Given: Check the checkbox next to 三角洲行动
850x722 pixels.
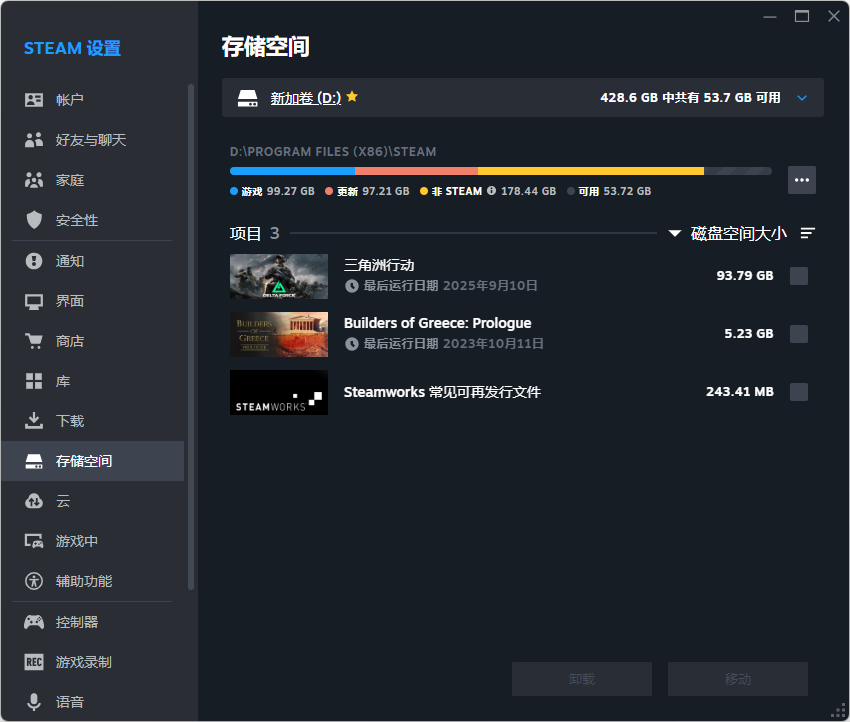Looking at the screenshot, I should [798, 275].
